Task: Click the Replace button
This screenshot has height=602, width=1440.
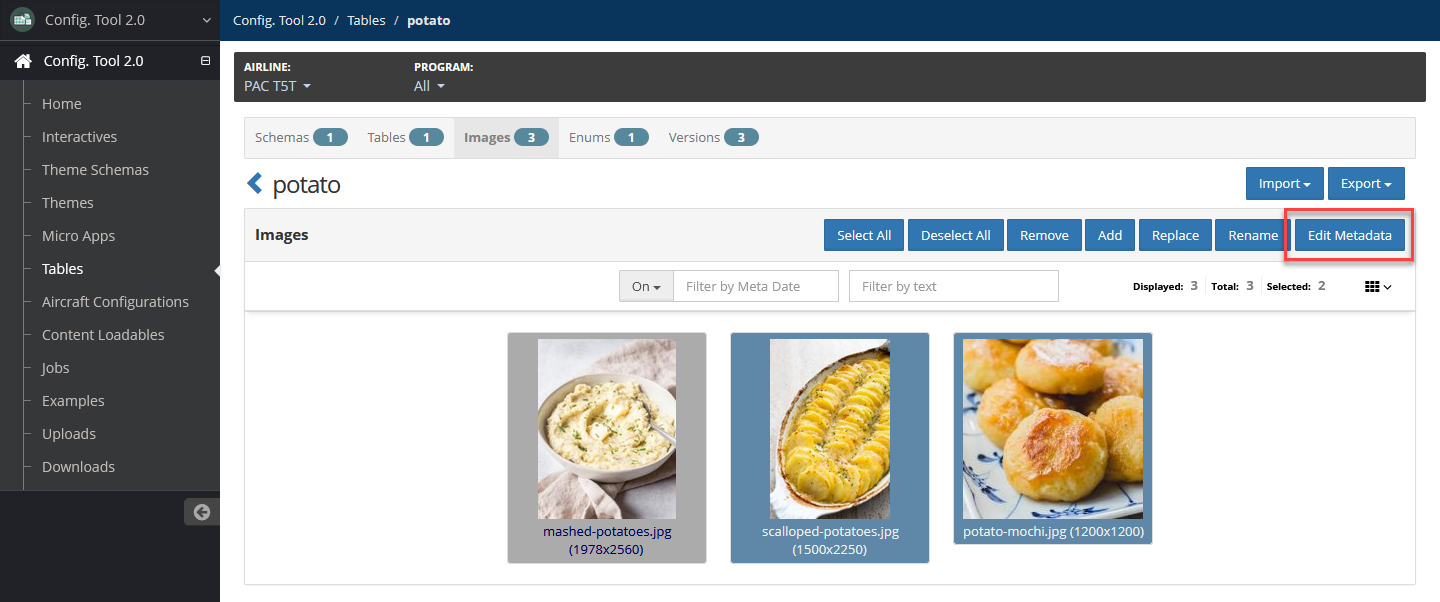Action: click(1175, 235)
